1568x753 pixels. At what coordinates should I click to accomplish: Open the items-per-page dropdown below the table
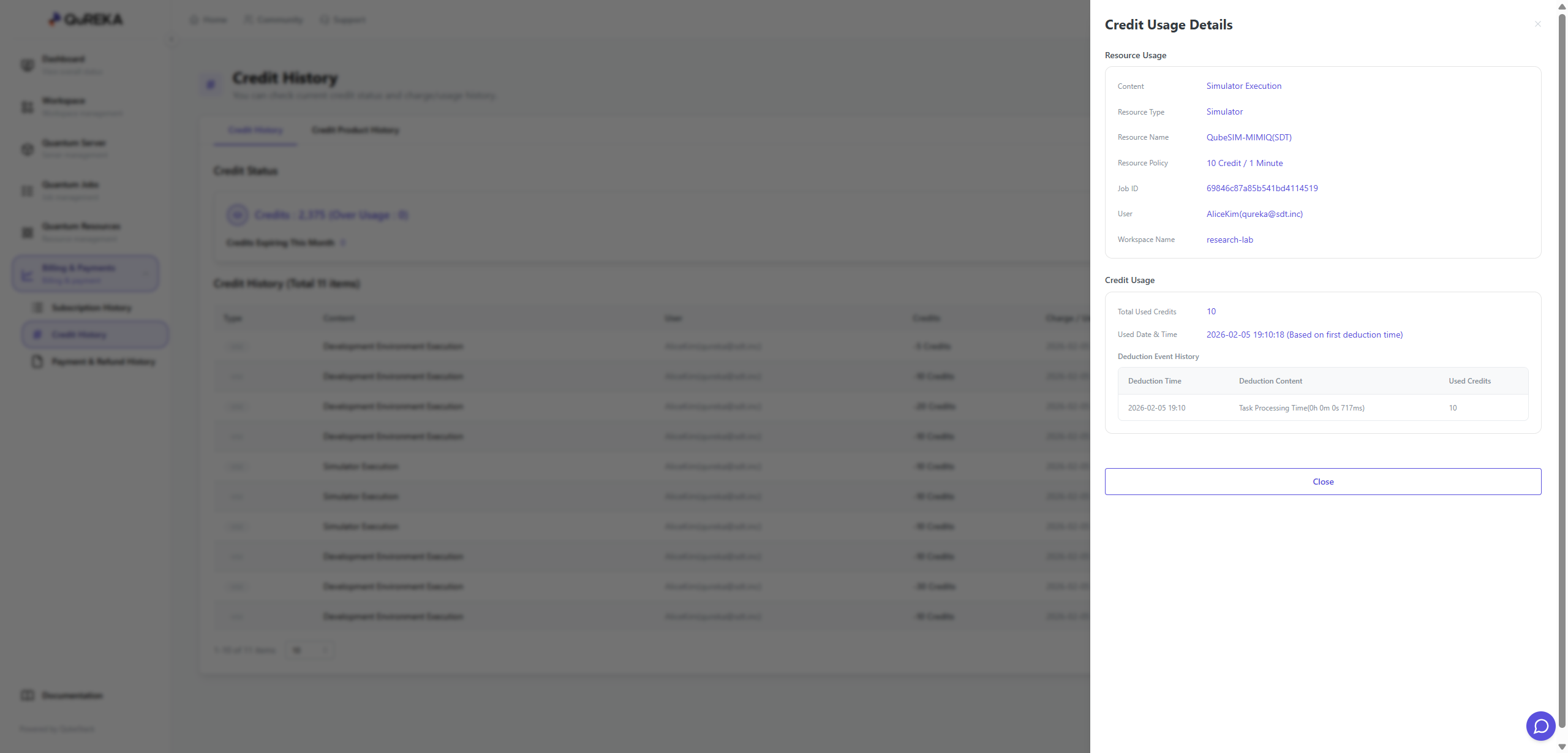coord(310,650)
